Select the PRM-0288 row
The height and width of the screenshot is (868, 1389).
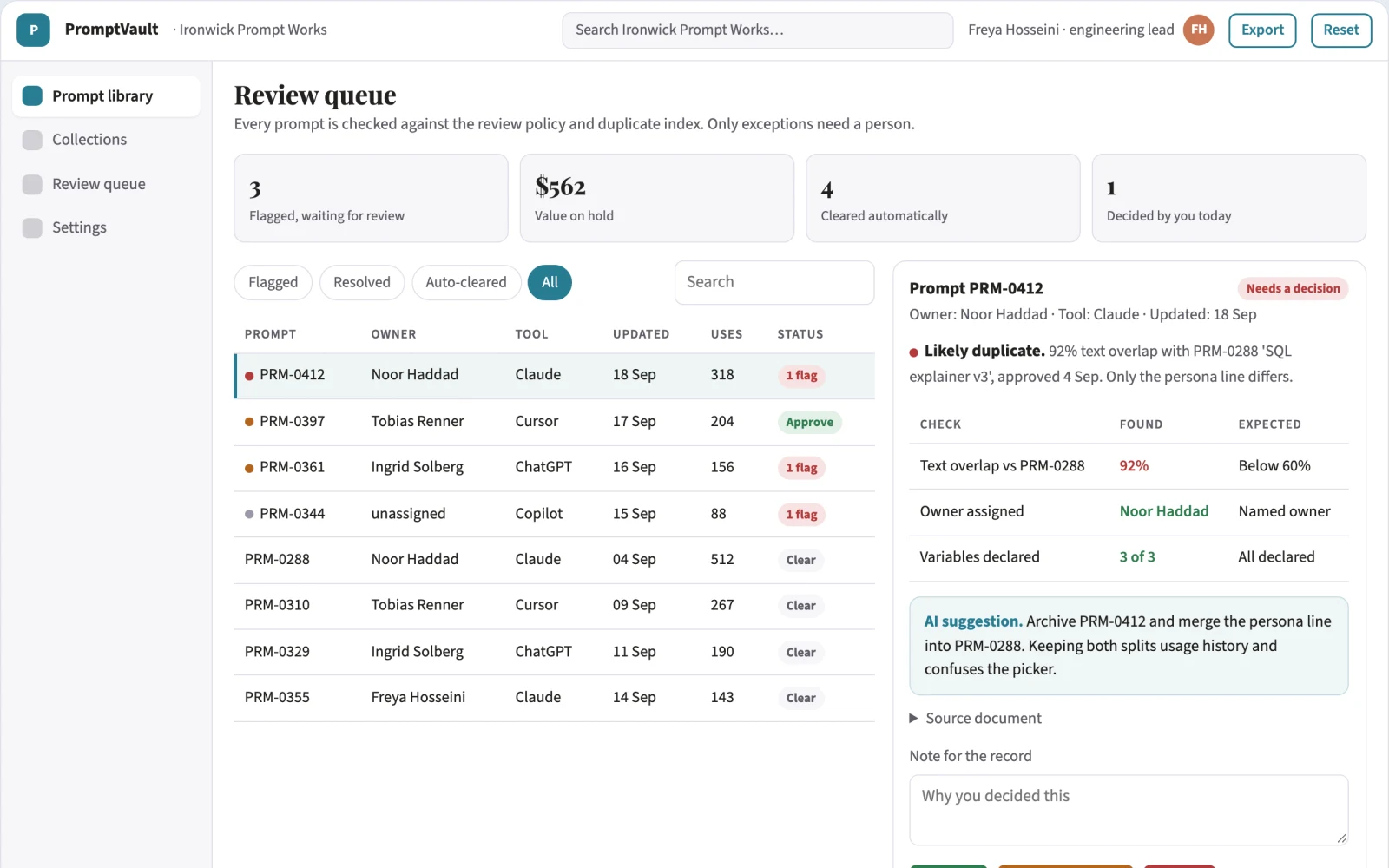(554, 560)
